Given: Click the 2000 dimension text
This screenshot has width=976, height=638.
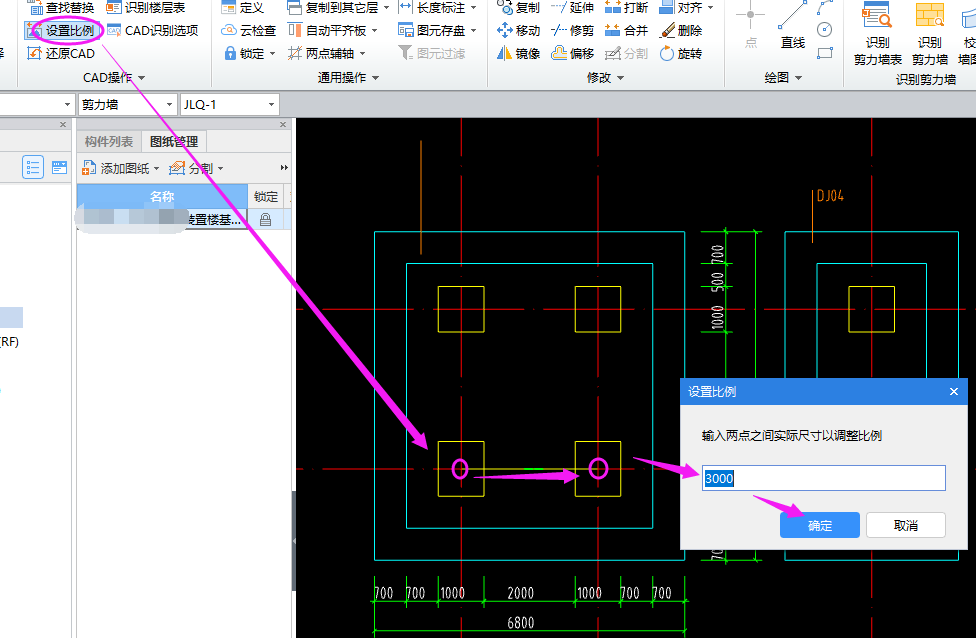Looking at the screenshot, I should 520,593.
